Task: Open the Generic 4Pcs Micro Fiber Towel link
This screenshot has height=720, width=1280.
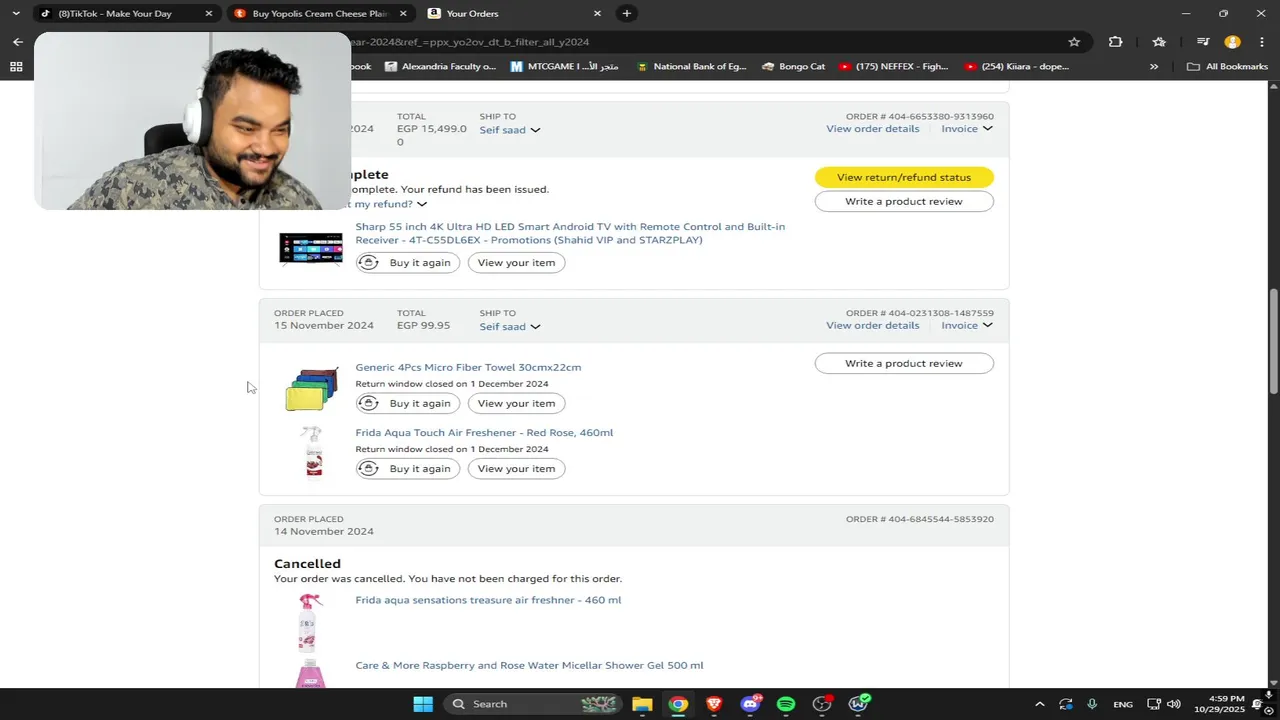Action: tap(468, 368)
